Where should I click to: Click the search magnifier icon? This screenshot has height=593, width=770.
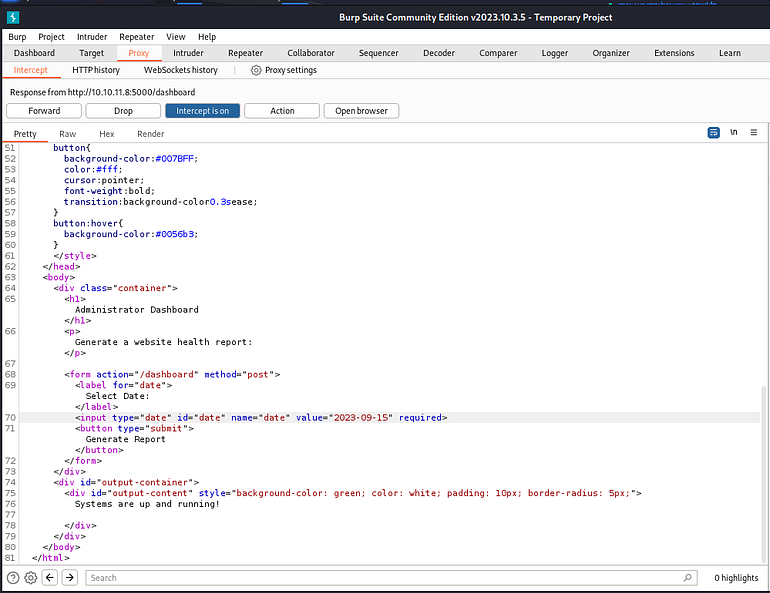pos(688,578)
